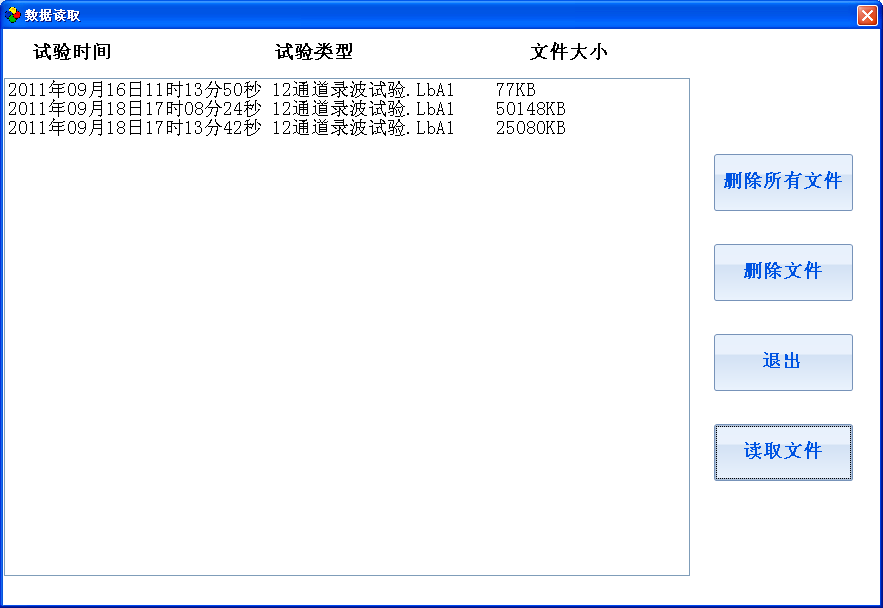Screen dimensions: 883x608
Task: Click the 50148KB file size entry
Action: 530,109
